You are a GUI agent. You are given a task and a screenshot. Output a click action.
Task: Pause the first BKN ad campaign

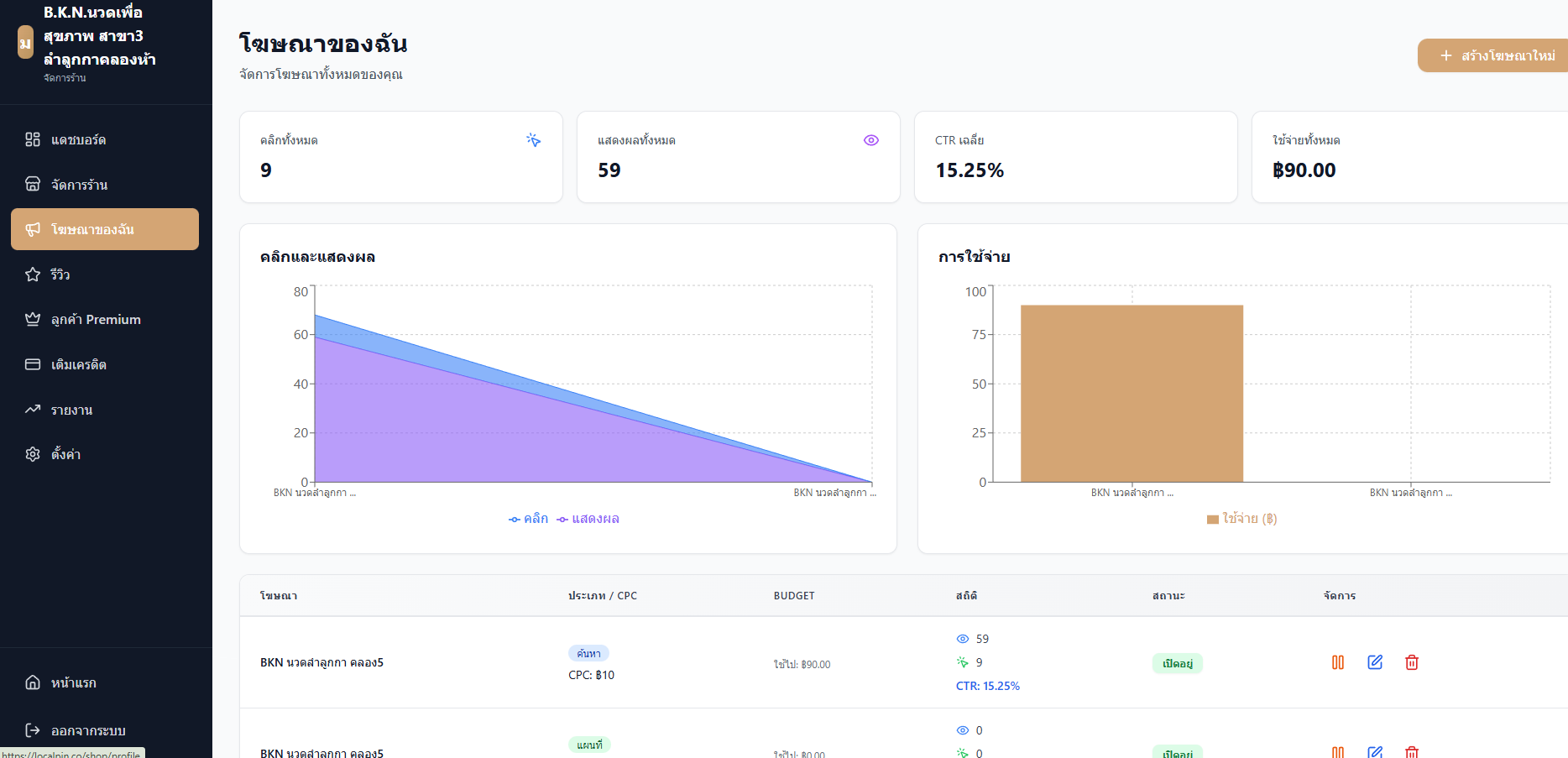pyautogui.click(x=1337, y=662)
